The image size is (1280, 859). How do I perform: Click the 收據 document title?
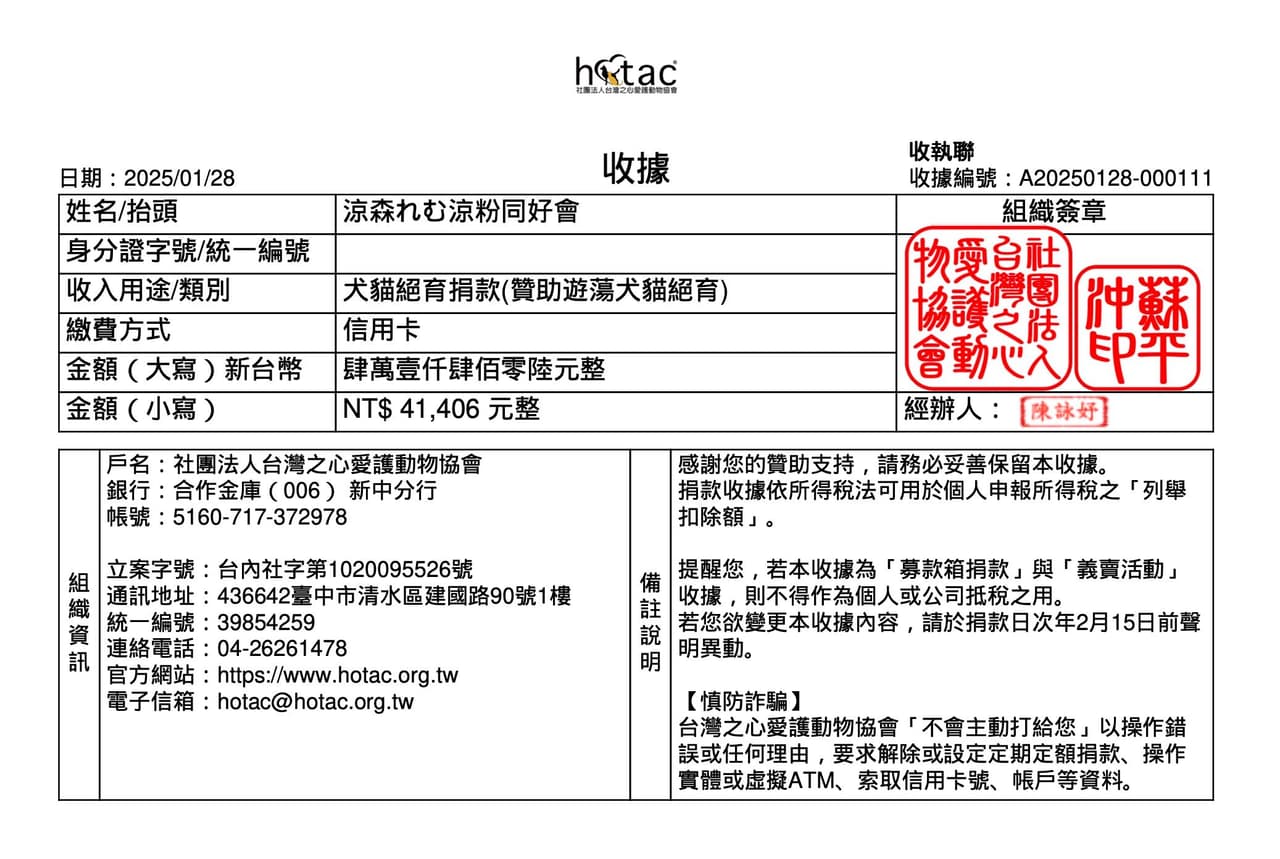tap(636, 168)
